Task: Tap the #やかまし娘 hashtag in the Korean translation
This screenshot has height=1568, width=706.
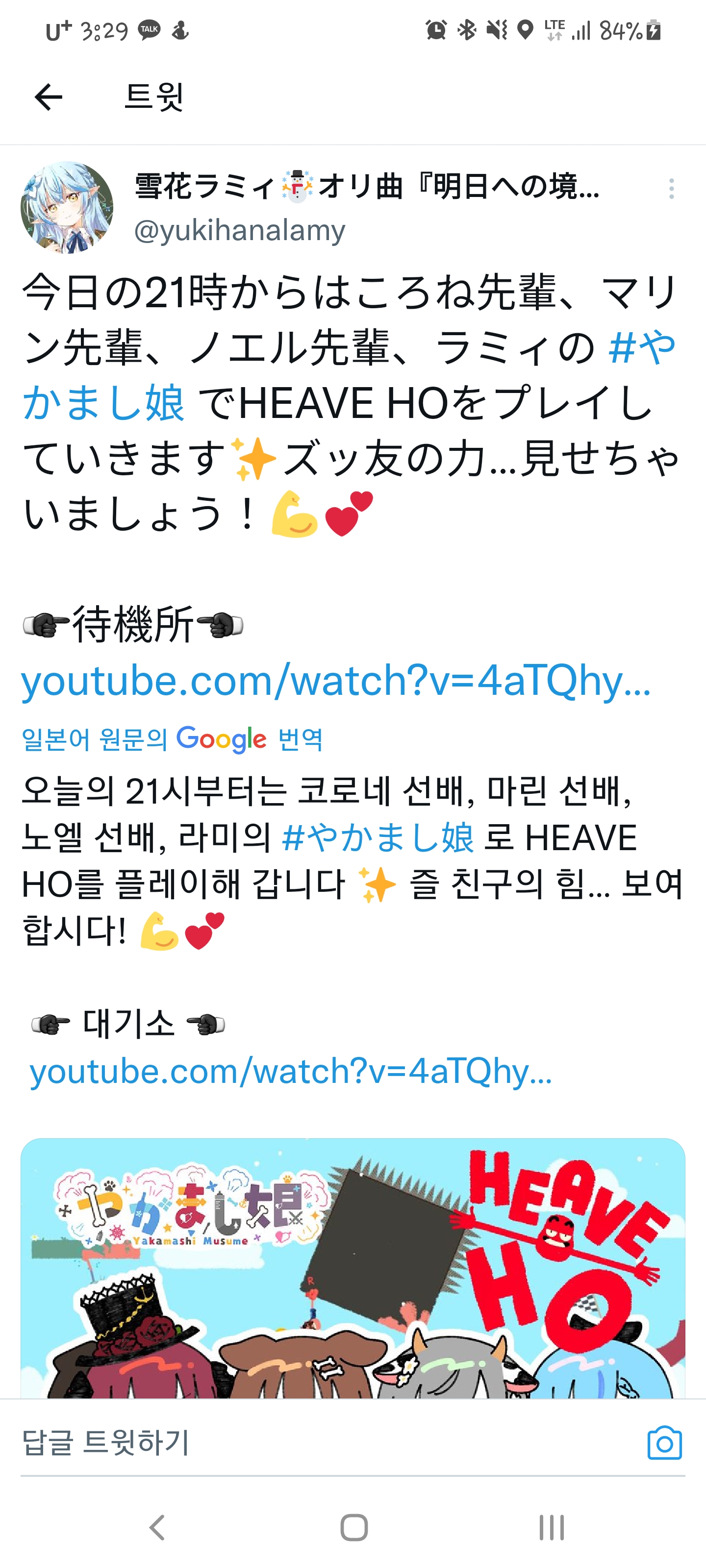Action: 378,837
